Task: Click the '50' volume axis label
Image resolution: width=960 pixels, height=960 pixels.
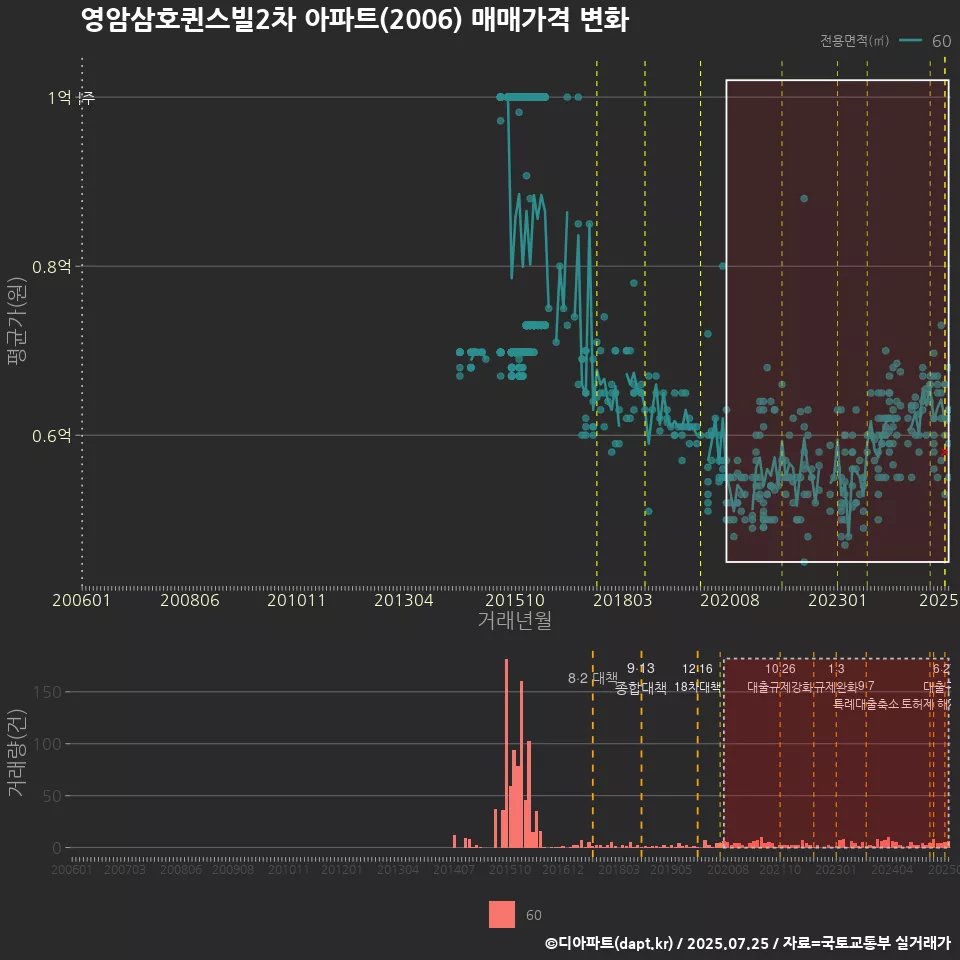Action: coord(52,796)
